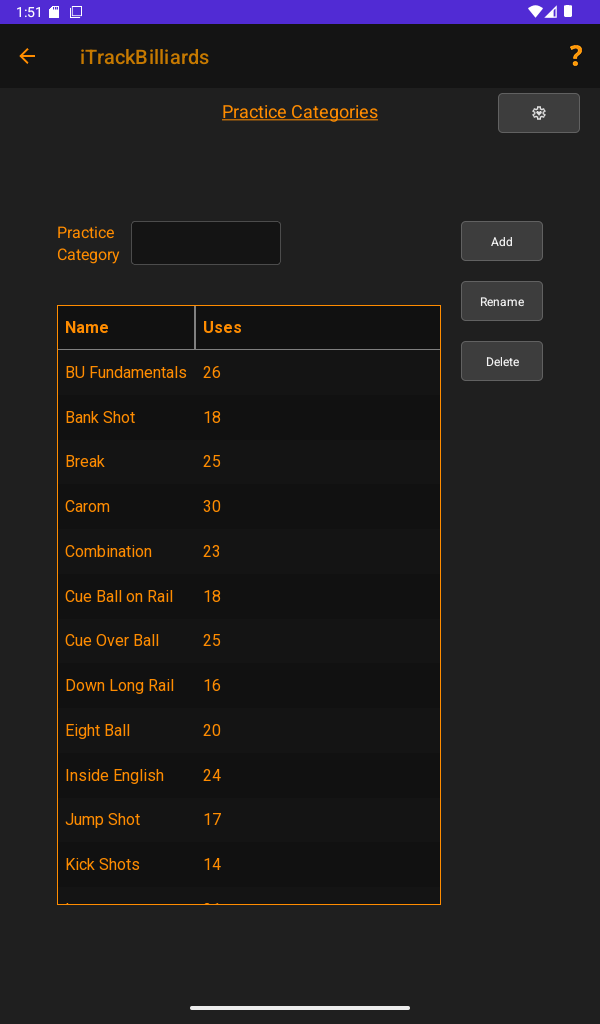Image resolution: width=600 pixels, height=1024 pixels.
Task: Tap the clock in the status bar
Action: [x=15, y=11]
